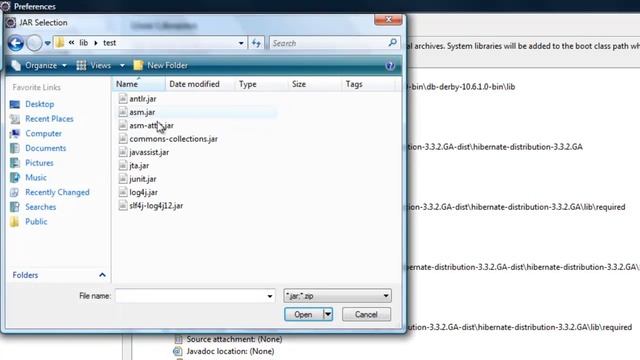Click the Tags column header
The image size is (640, 360).
click(x=368, y=84)
